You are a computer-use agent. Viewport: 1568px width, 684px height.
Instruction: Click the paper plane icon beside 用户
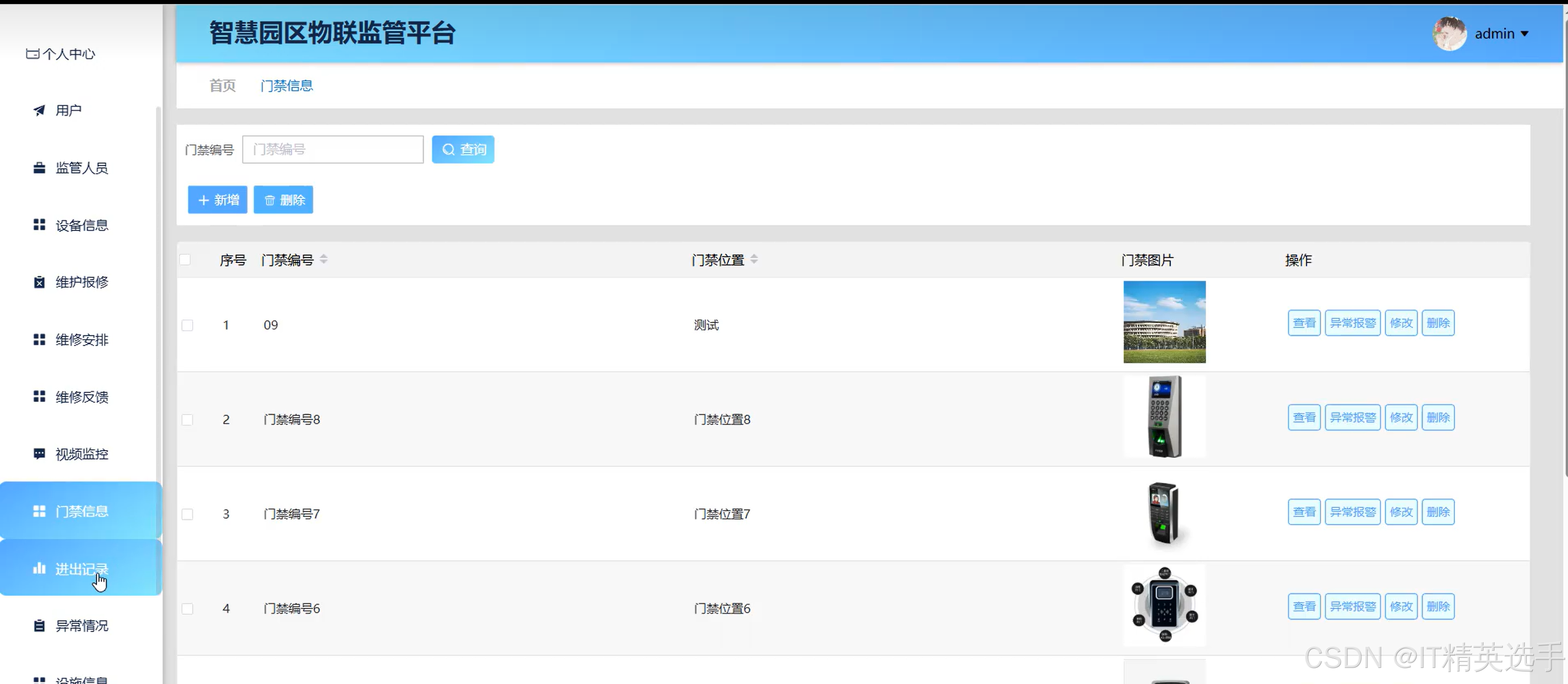(39, 110)
